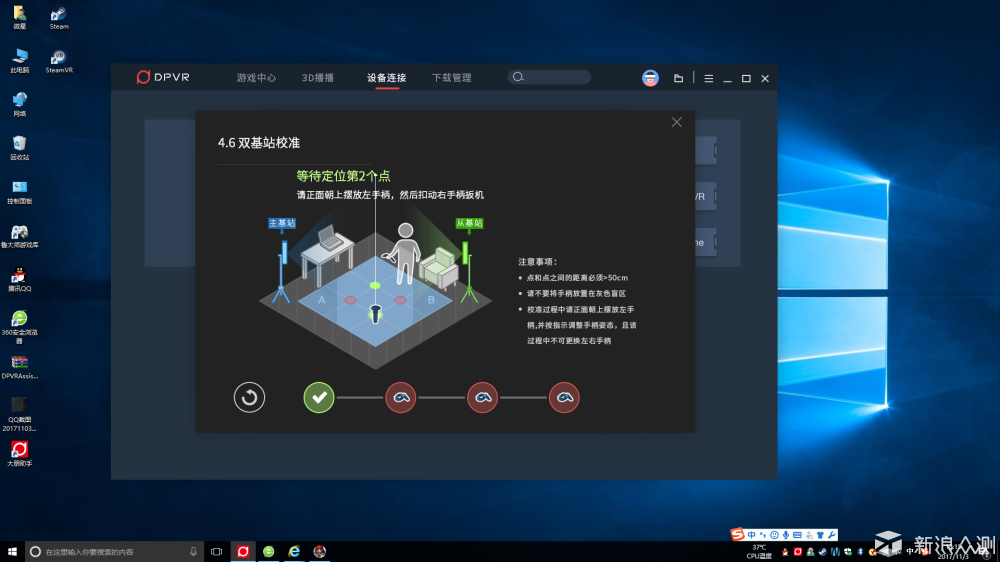Select the 回收站 recycle bin icon
Screen dimensions: 1000x562
[20, 149]
